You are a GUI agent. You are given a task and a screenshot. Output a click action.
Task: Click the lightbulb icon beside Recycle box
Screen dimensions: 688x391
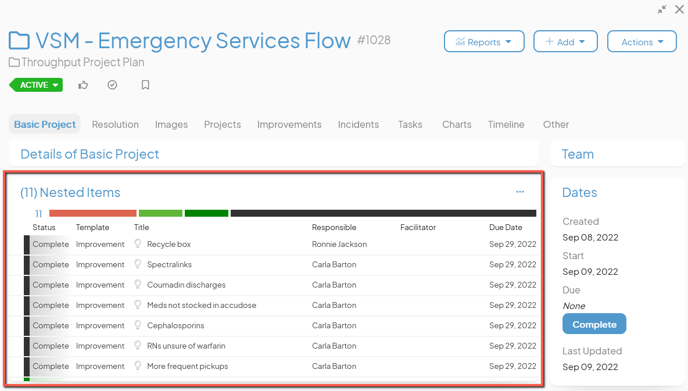[138, 244]
